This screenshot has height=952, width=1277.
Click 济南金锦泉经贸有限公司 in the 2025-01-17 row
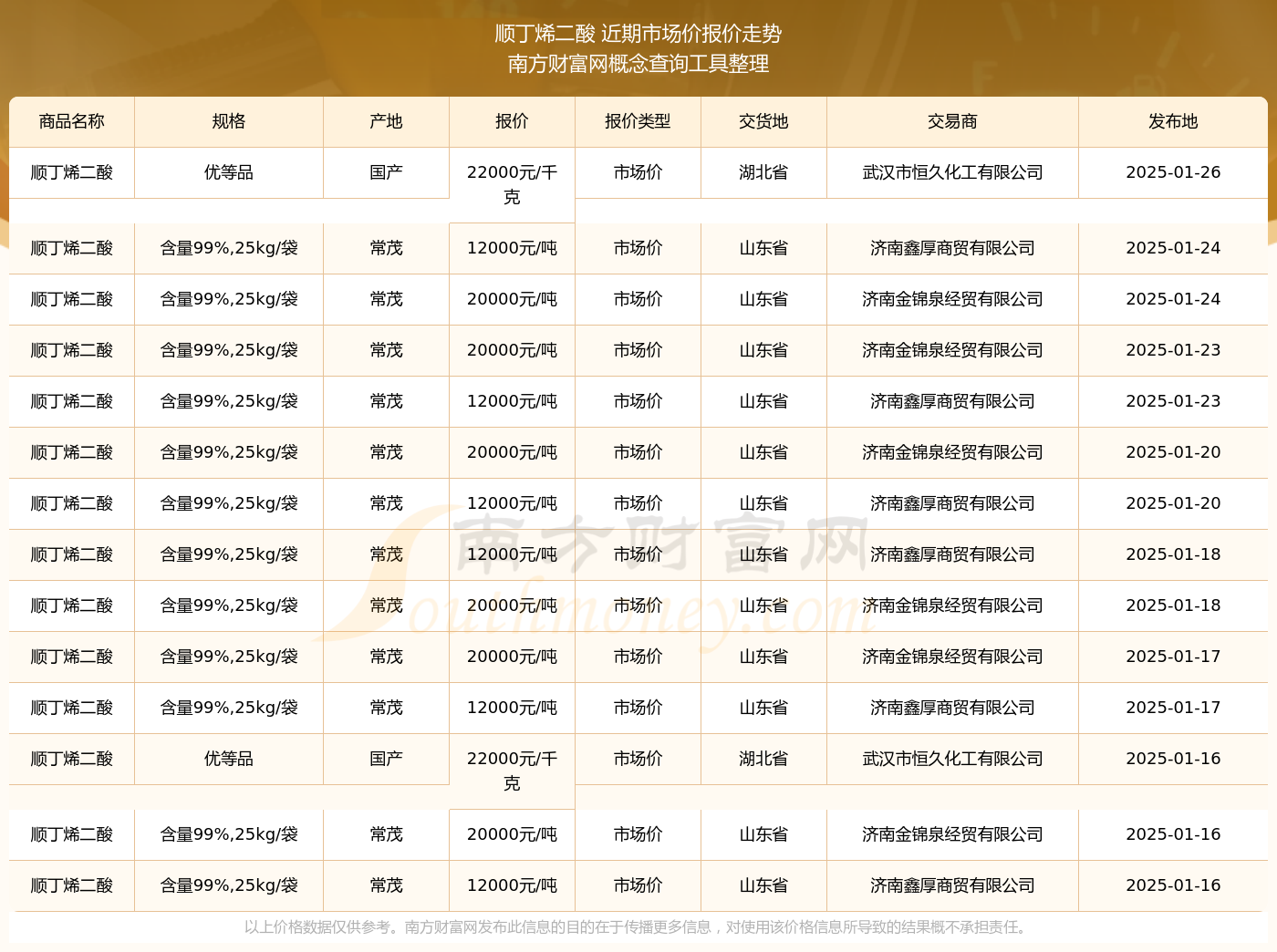click(x=952, y=657)
